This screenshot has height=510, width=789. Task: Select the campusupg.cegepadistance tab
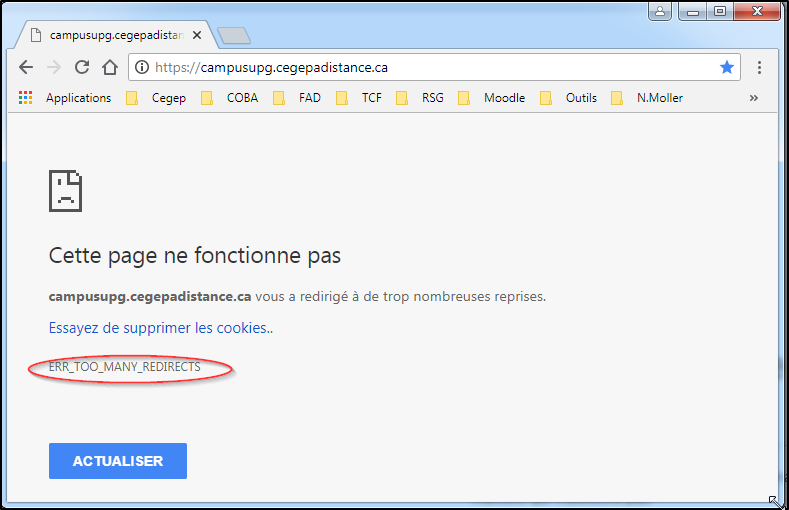click(112, 35)
